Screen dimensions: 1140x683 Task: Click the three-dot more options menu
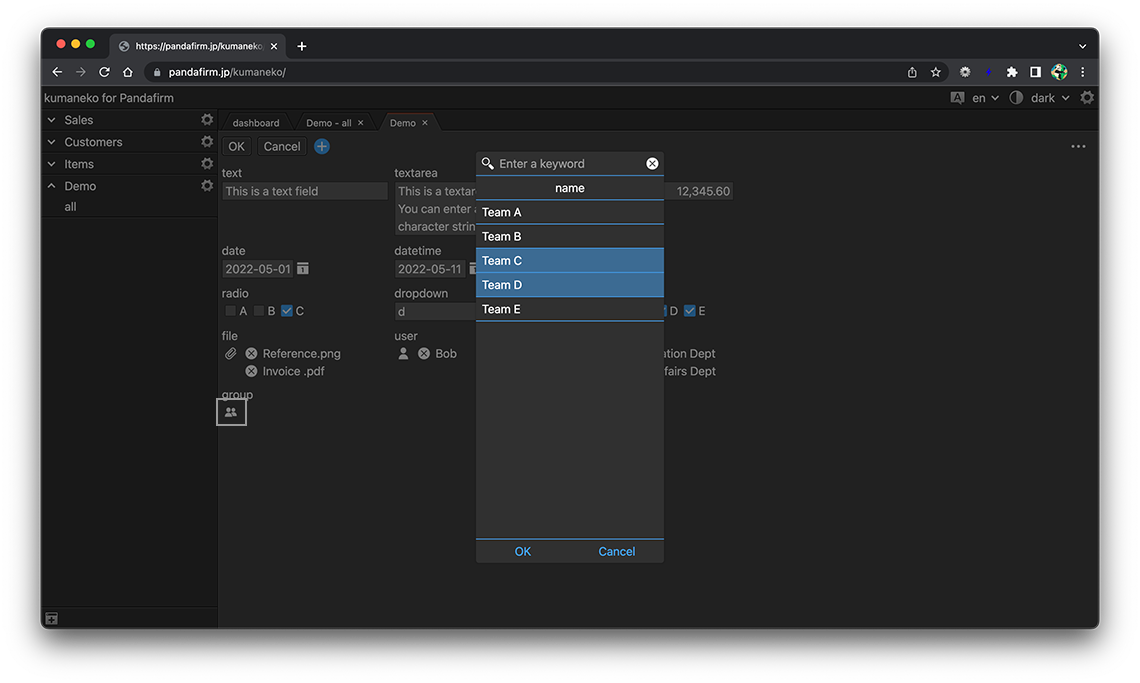coord(1078,146)
